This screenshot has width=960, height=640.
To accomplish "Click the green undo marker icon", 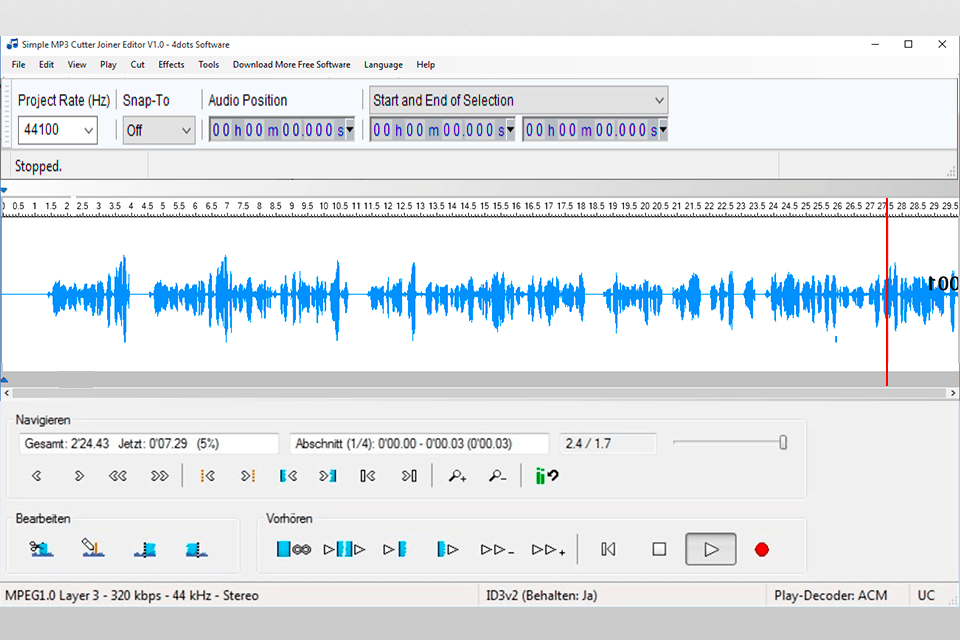I will pos(546,476).
